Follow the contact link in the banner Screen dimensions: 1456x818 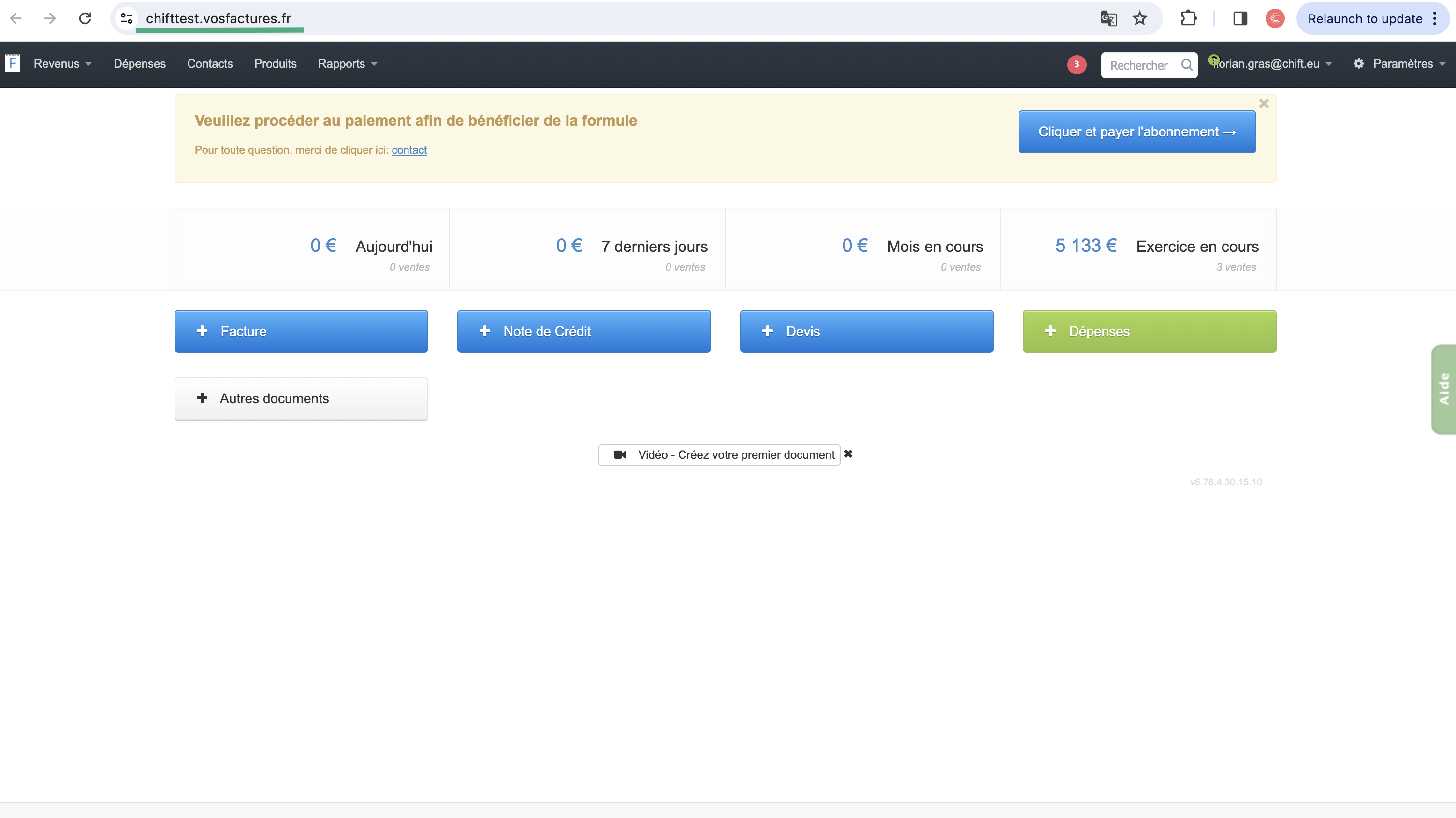point(408,150)
